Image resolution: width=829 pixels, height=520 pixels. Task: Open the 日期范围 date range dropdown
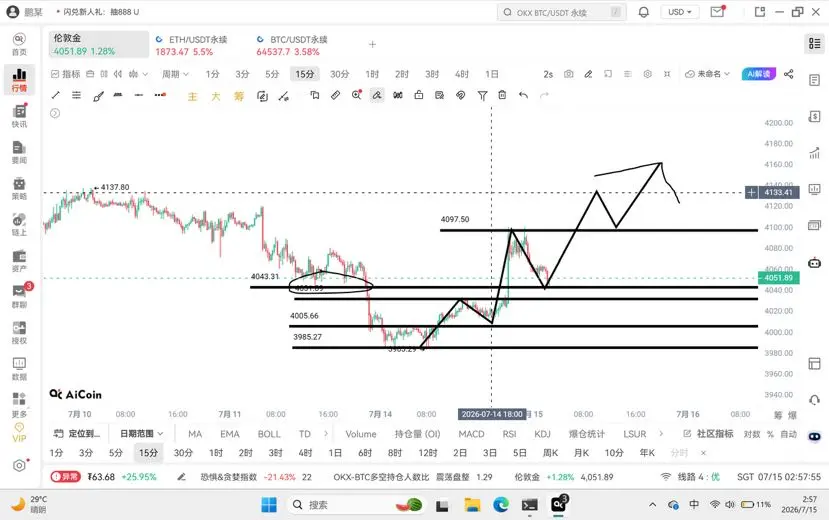click(x=141, y=433)
